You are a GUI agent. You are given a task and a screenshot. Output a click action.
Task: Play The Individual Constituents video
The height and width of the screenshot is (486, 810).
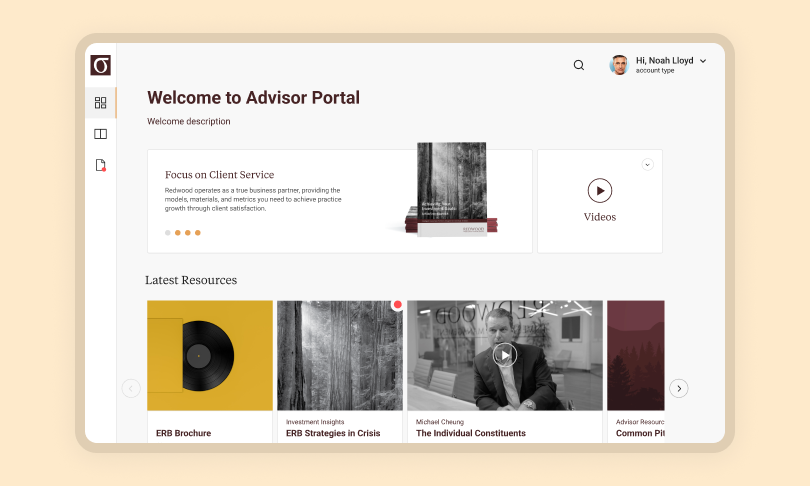tap(505, 355)
